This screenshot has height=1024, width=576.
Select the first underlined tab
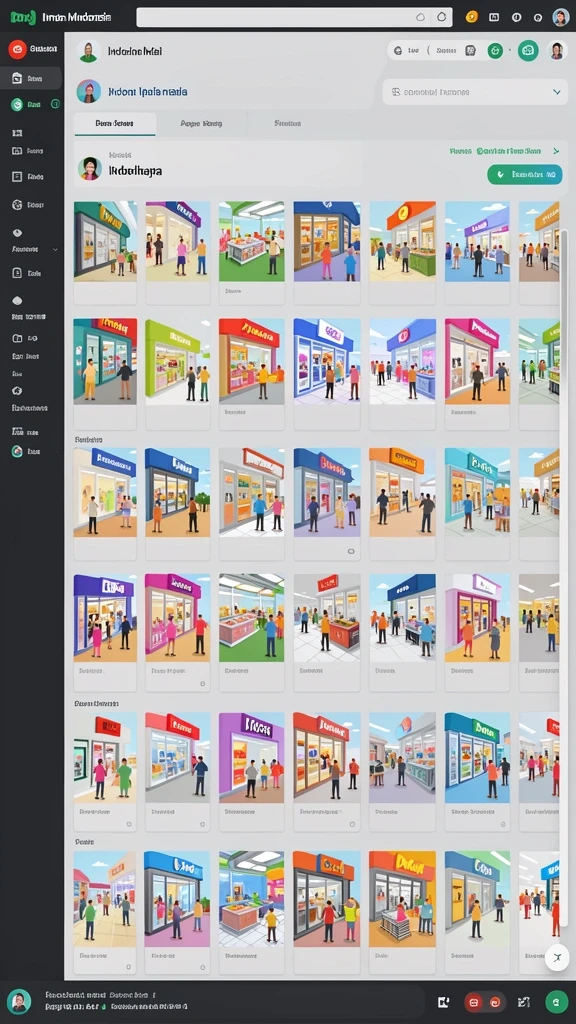pyautogui.click(x=114, y=123)
